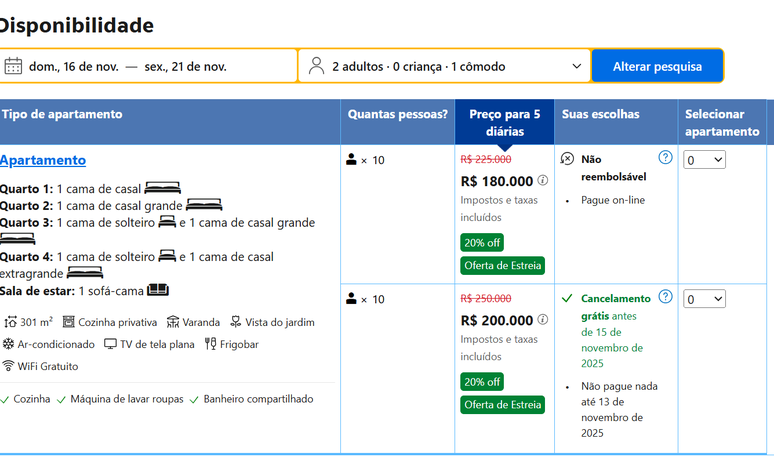Click Preço para 5 diárias column header

[504, 122]
